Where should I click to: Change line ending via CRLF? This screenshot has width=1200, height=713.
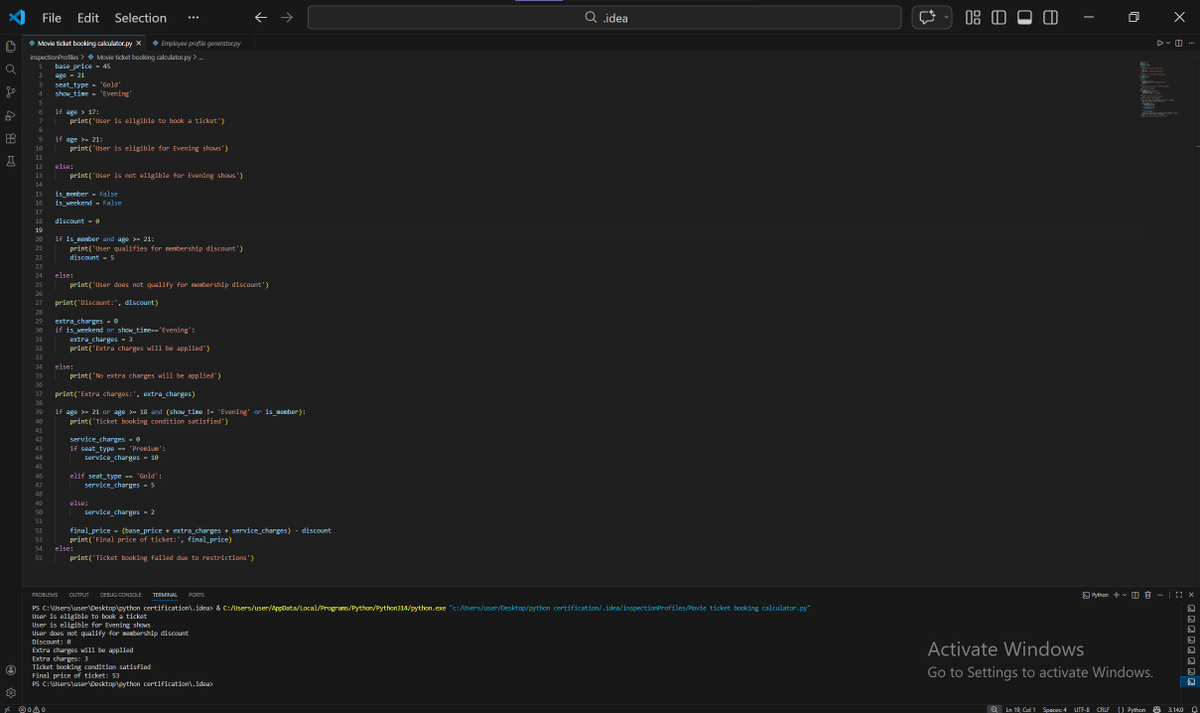(1103, 709)
